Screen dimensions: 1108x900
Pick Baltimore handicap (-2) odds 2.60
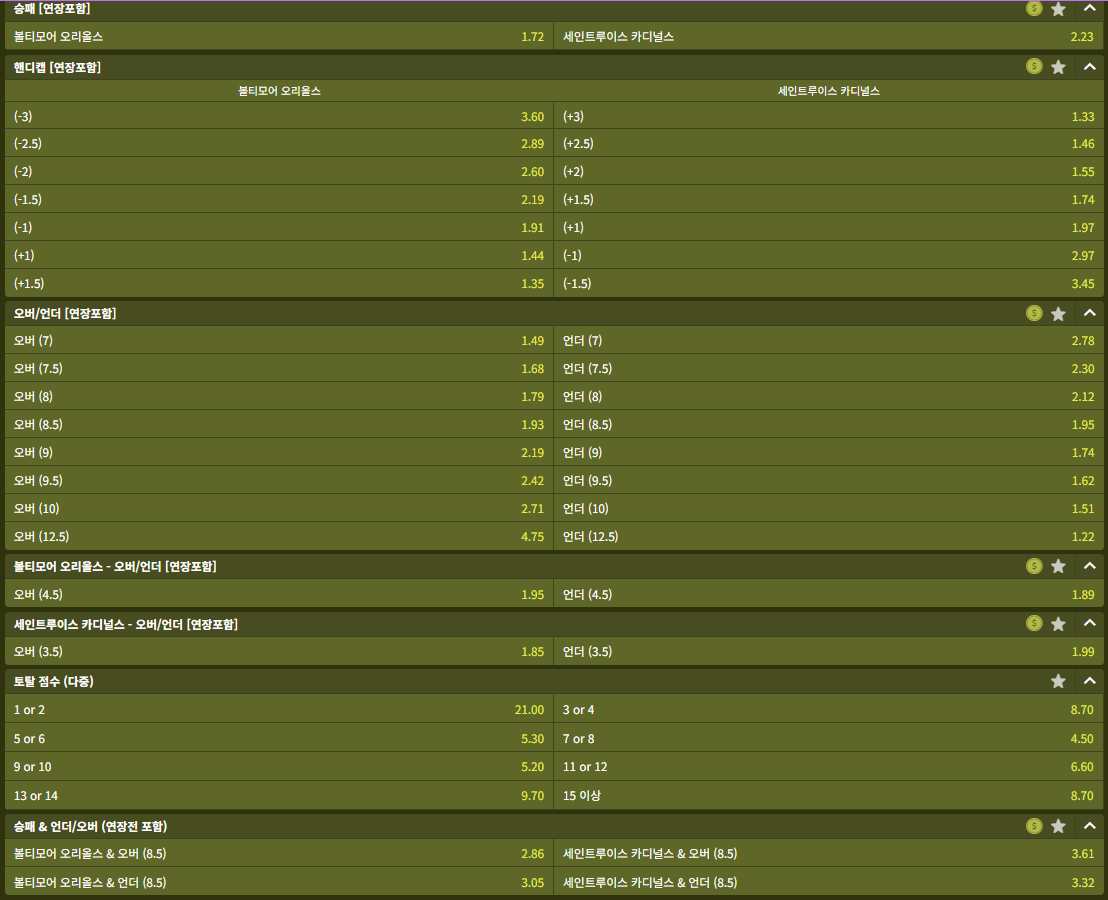coord(279,172)
